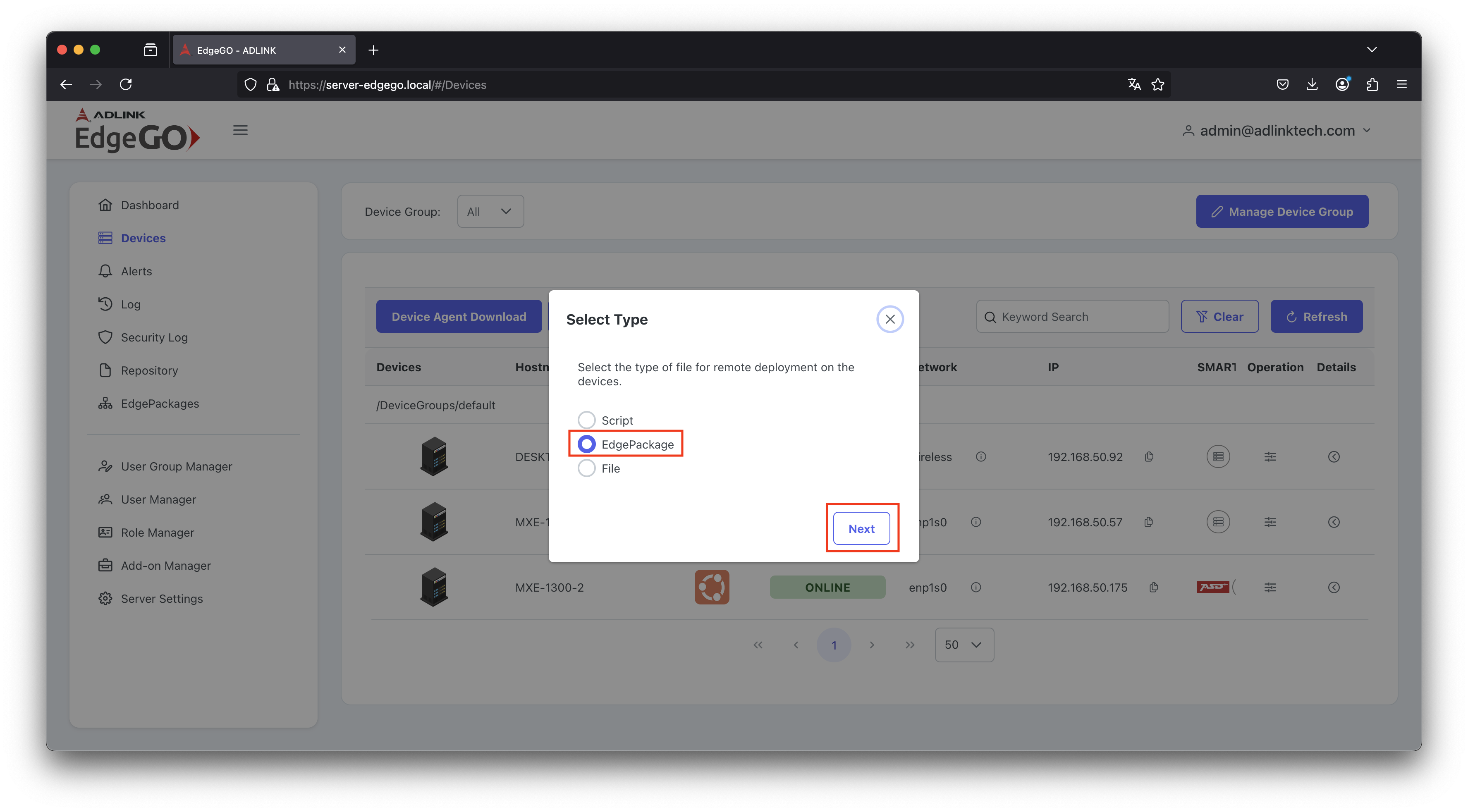The width and height of the screenshot is (1468, 812).
Task: Click Manage Device Group button
Action: (x=1282, y=211)
